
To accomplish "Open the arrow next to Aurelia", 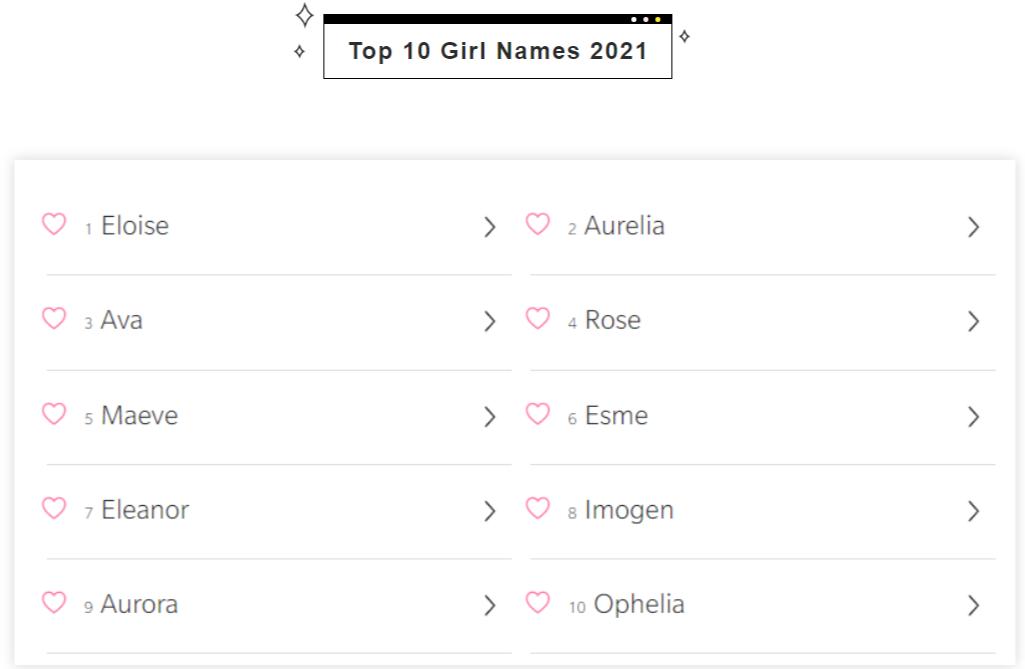I will coord(974,227).
